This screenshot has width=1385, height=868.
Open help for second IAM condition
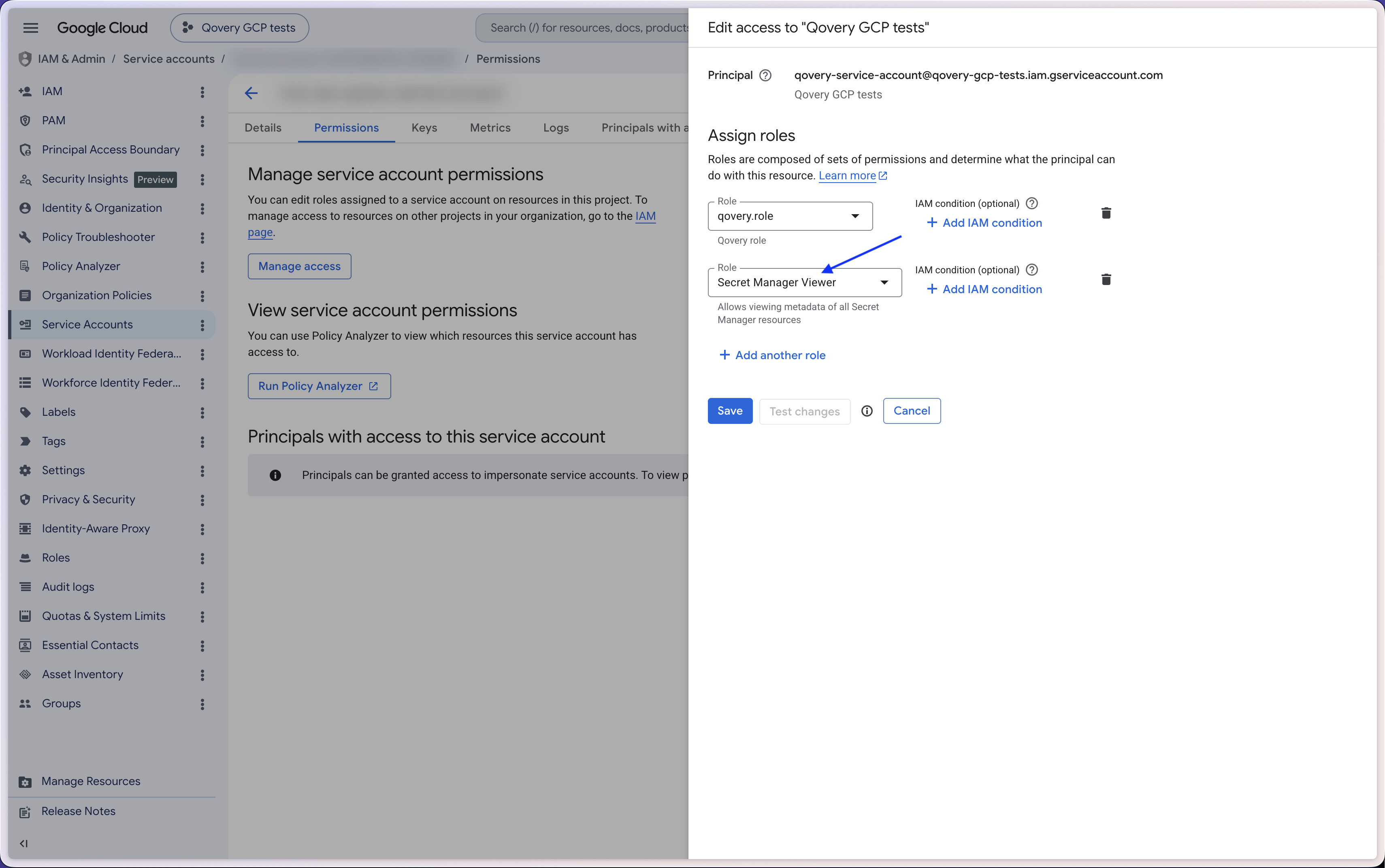pos(1031,270)
